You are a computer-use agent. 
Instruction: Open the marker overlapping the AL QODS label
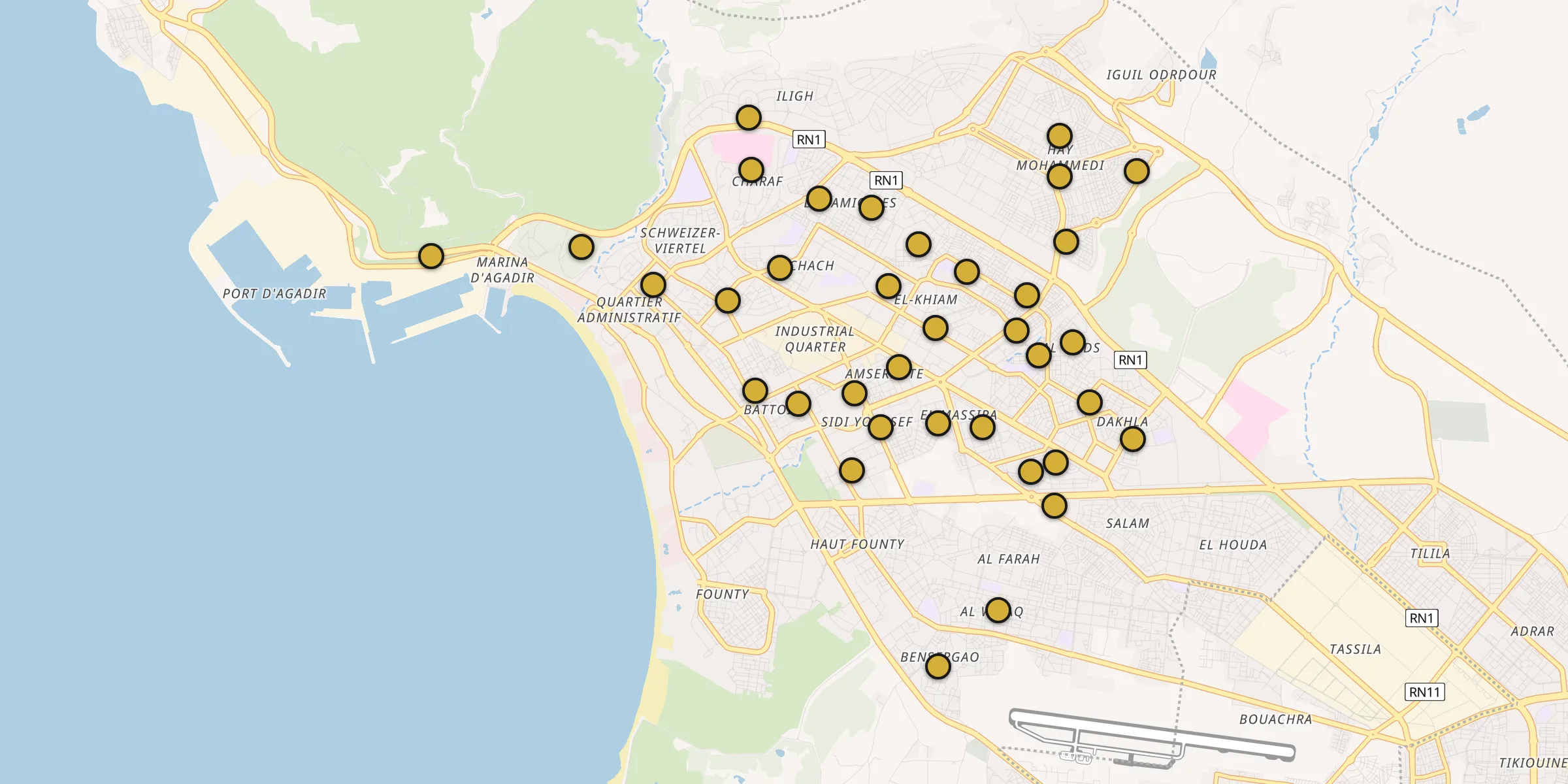1073,342
